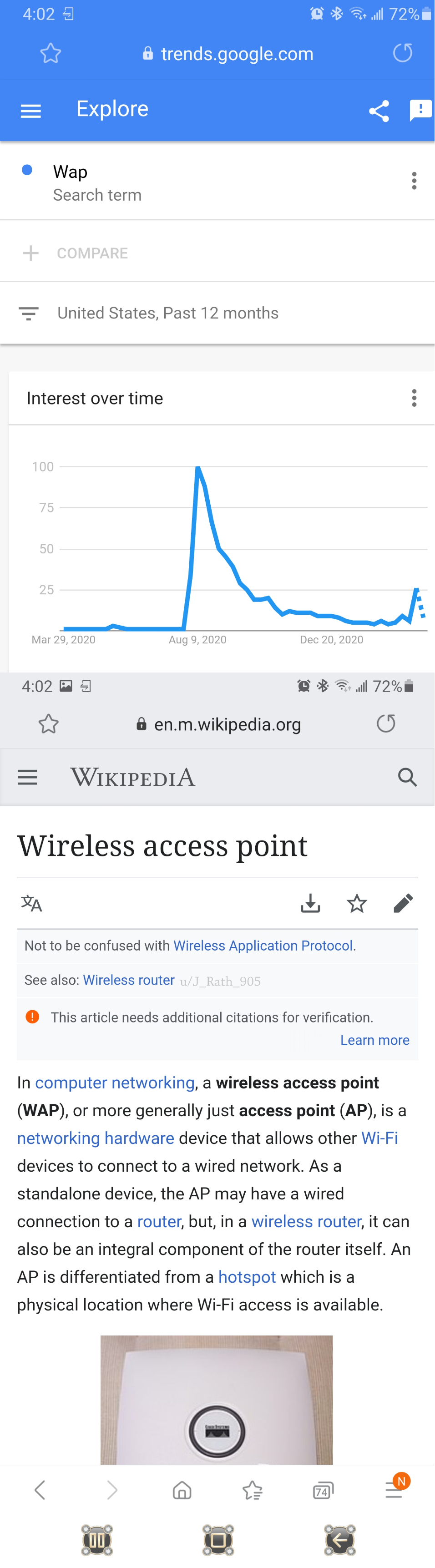Reload the trends.google.com page
Image resolution: width=435 pixels, height=1568 pixels.
(402, 53)
